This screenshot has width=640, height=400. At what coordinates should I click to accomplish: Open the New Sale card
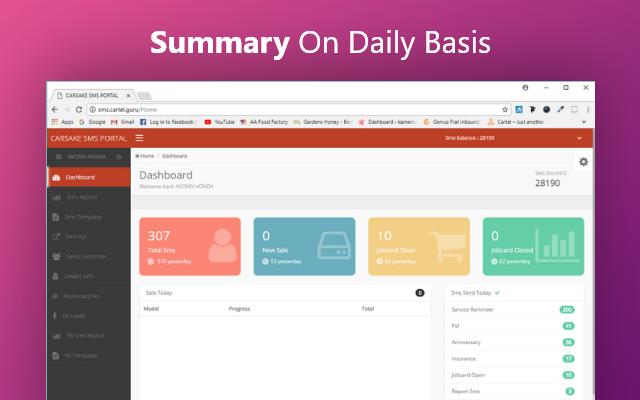[304, 247]
